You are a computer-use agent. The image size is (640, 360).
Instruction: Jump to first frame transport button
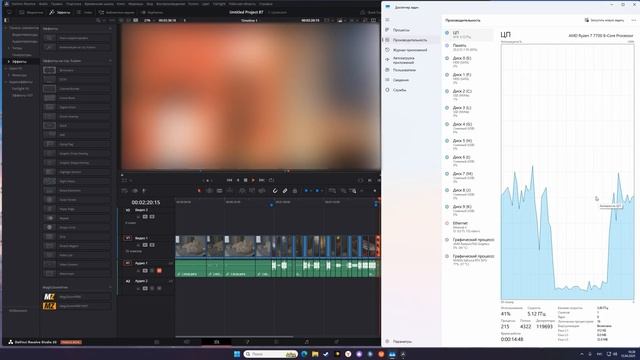[229, 180]
